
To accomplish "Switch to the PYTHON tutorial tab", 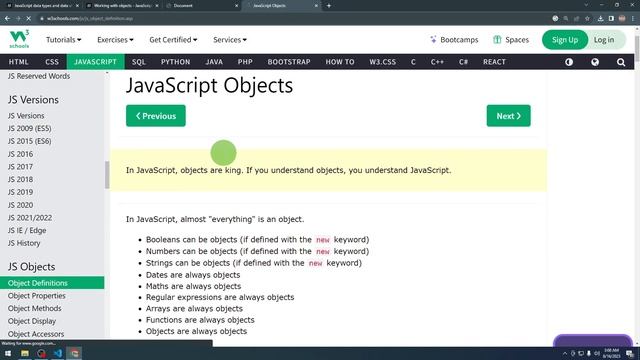I will tap(176, 62).
